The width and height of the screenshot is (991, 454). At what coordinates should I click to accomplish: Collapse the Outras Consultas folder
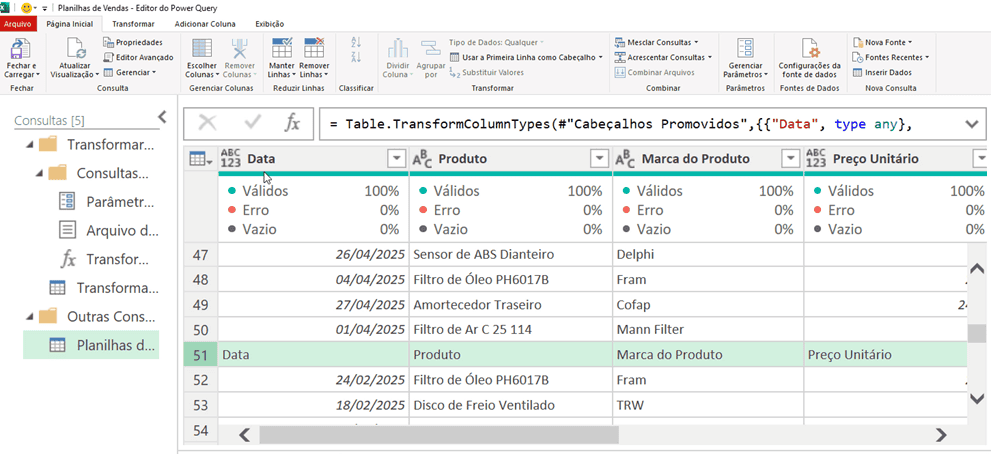[24, 316]
